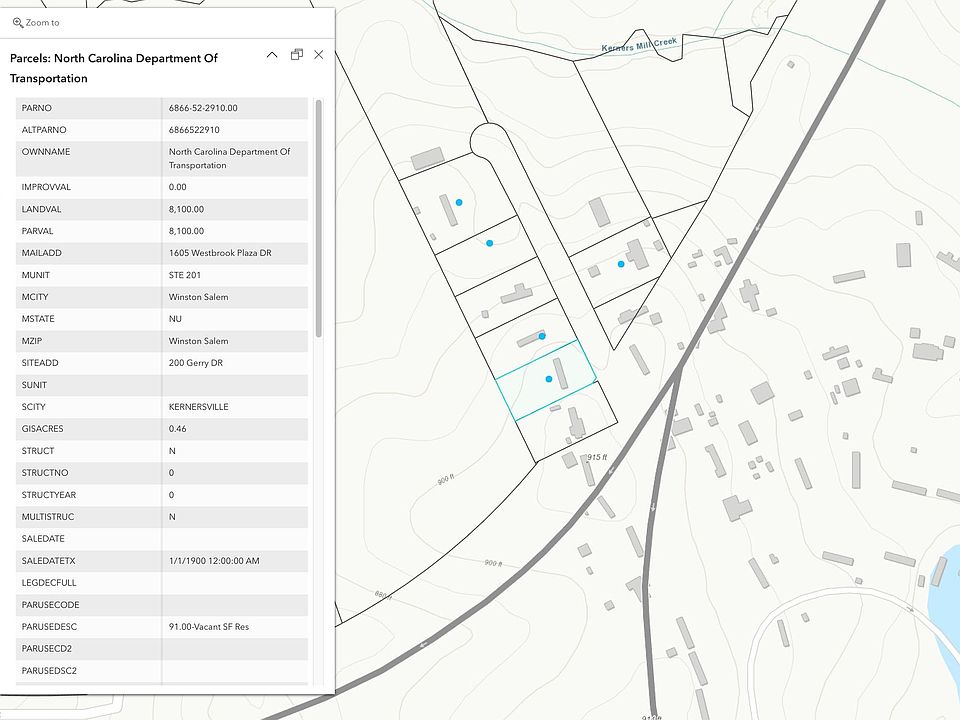Click the popup attribute table scrollbar
960x720 pixels.
[318, 218]
